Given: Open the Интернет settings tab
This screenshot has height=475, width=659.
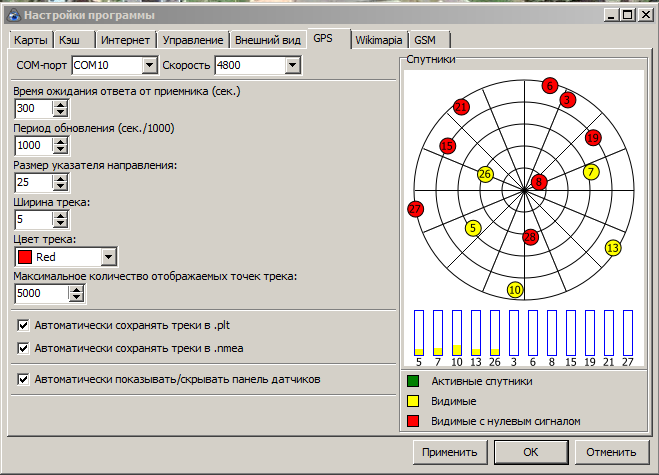Looking at the screenshot, I should click(x=126, y=40).
